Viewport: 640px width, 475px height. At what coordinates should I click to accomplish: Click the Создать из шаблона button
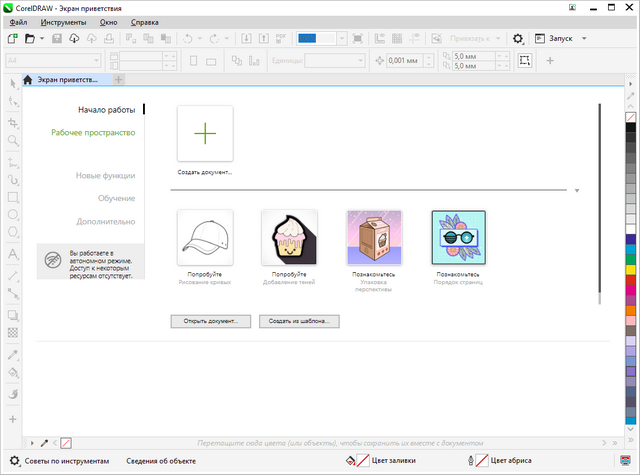click(299, 321)
